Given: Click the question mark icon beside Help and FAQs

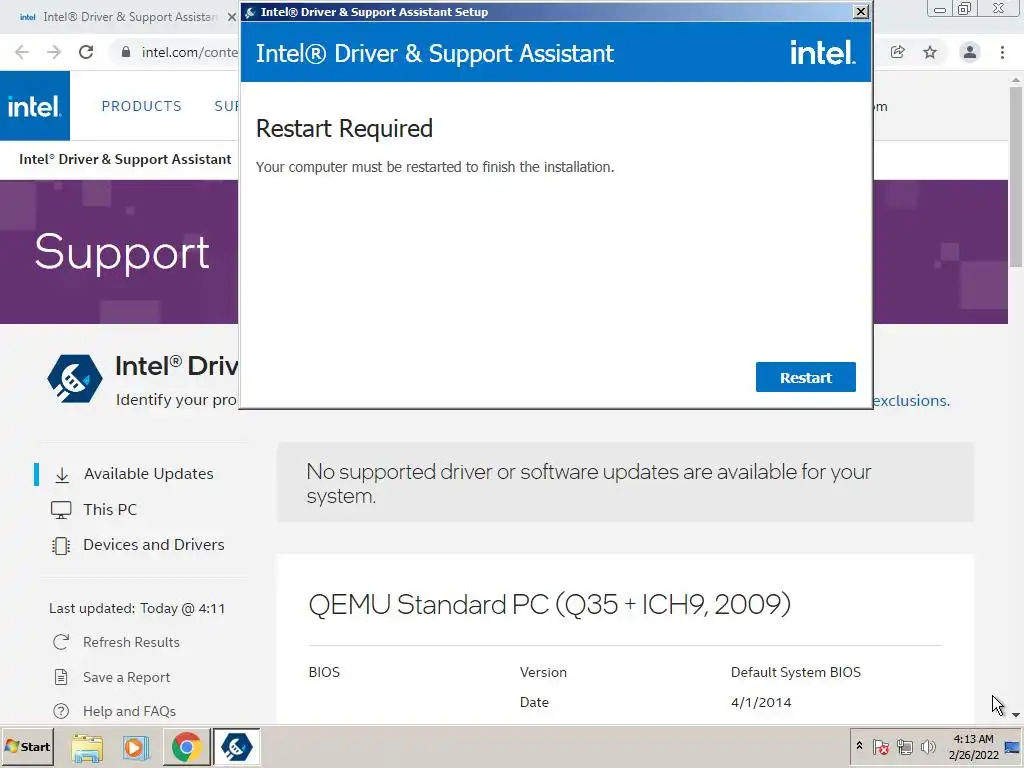Looking at the screenshot, I should (61, 711).
